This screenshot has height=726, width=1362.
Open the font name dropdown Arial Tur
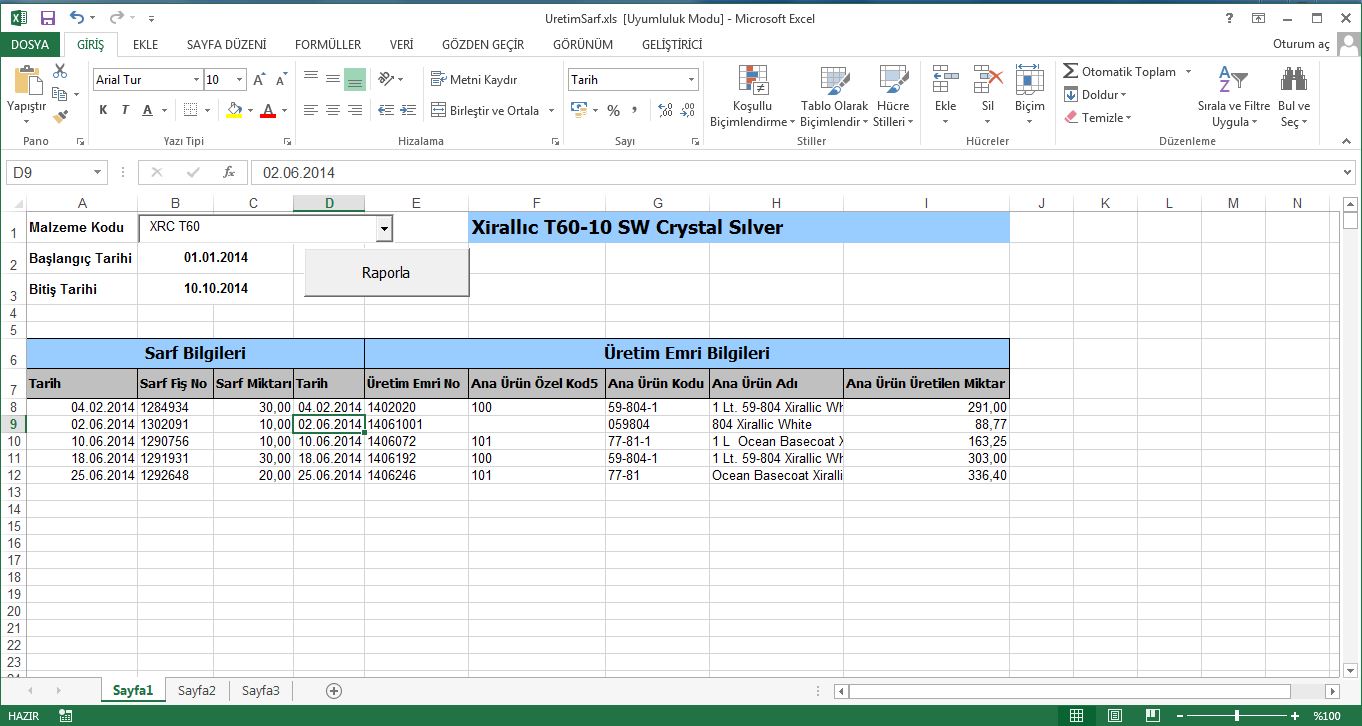[x=196, y=80]
